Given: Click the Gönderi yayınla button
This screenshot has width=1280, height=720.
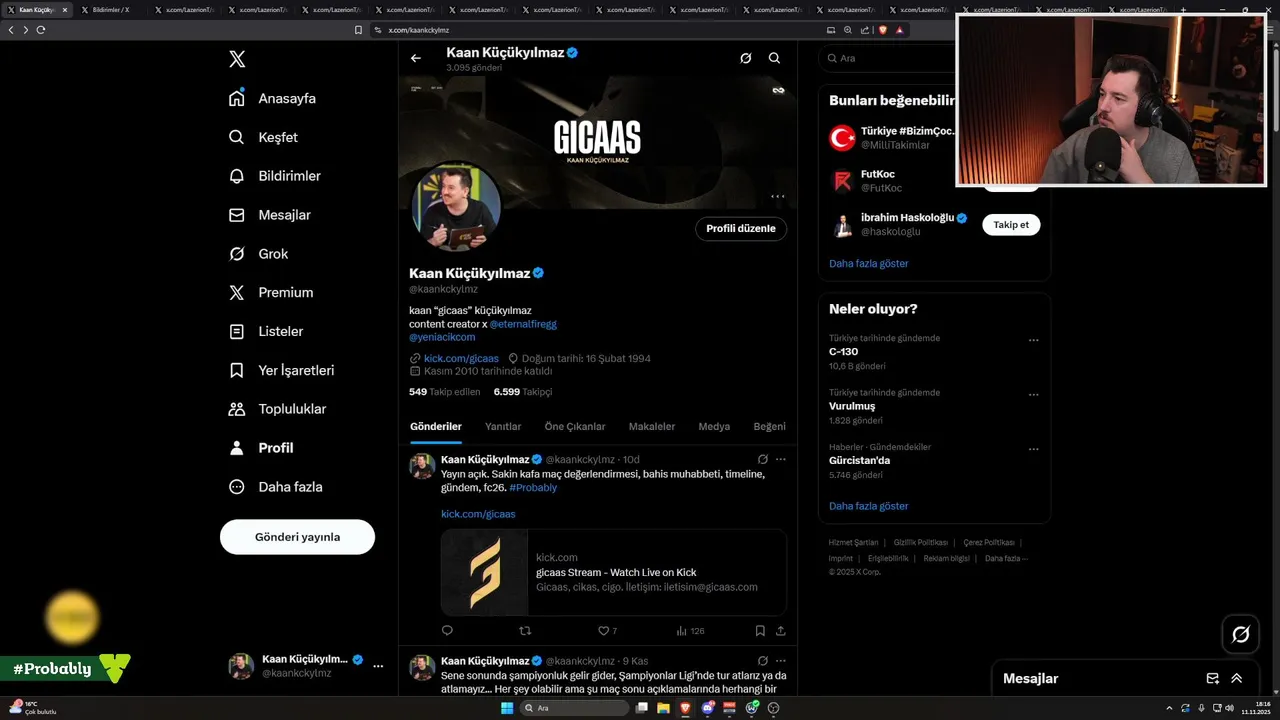Looking at the screenshot, I should click(x=297, y=537).
